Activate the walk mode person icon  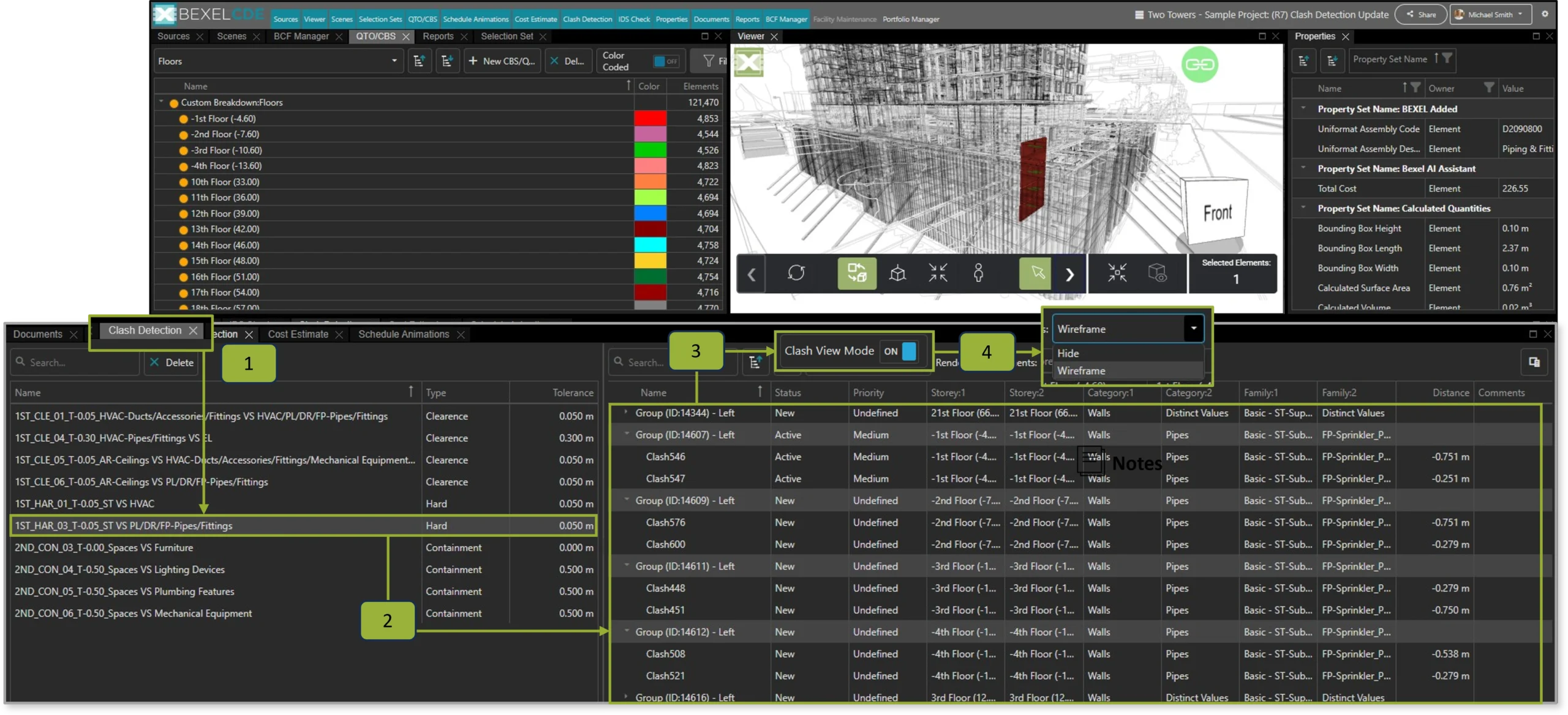[x=978, y=273]
